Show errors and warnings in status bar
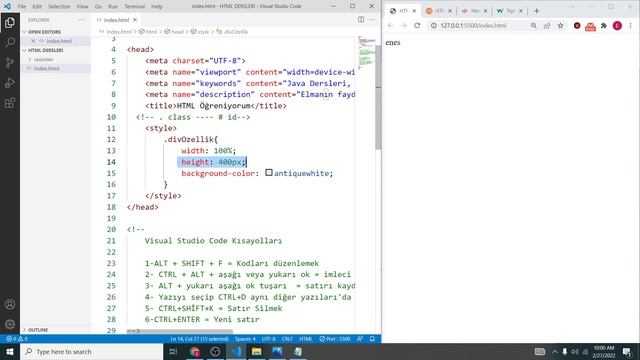Image resolution: width=640 pixels, height=360 pixels. (x=17, y=339)
